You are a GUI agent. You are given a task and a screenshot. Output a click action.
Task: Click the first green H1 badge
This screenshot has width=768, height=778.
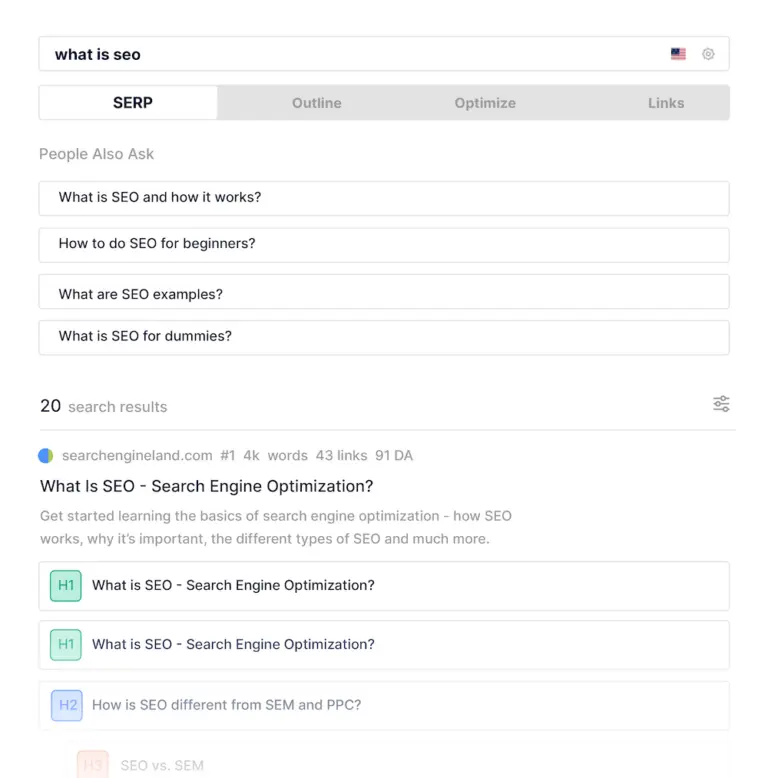coord(66,586)
